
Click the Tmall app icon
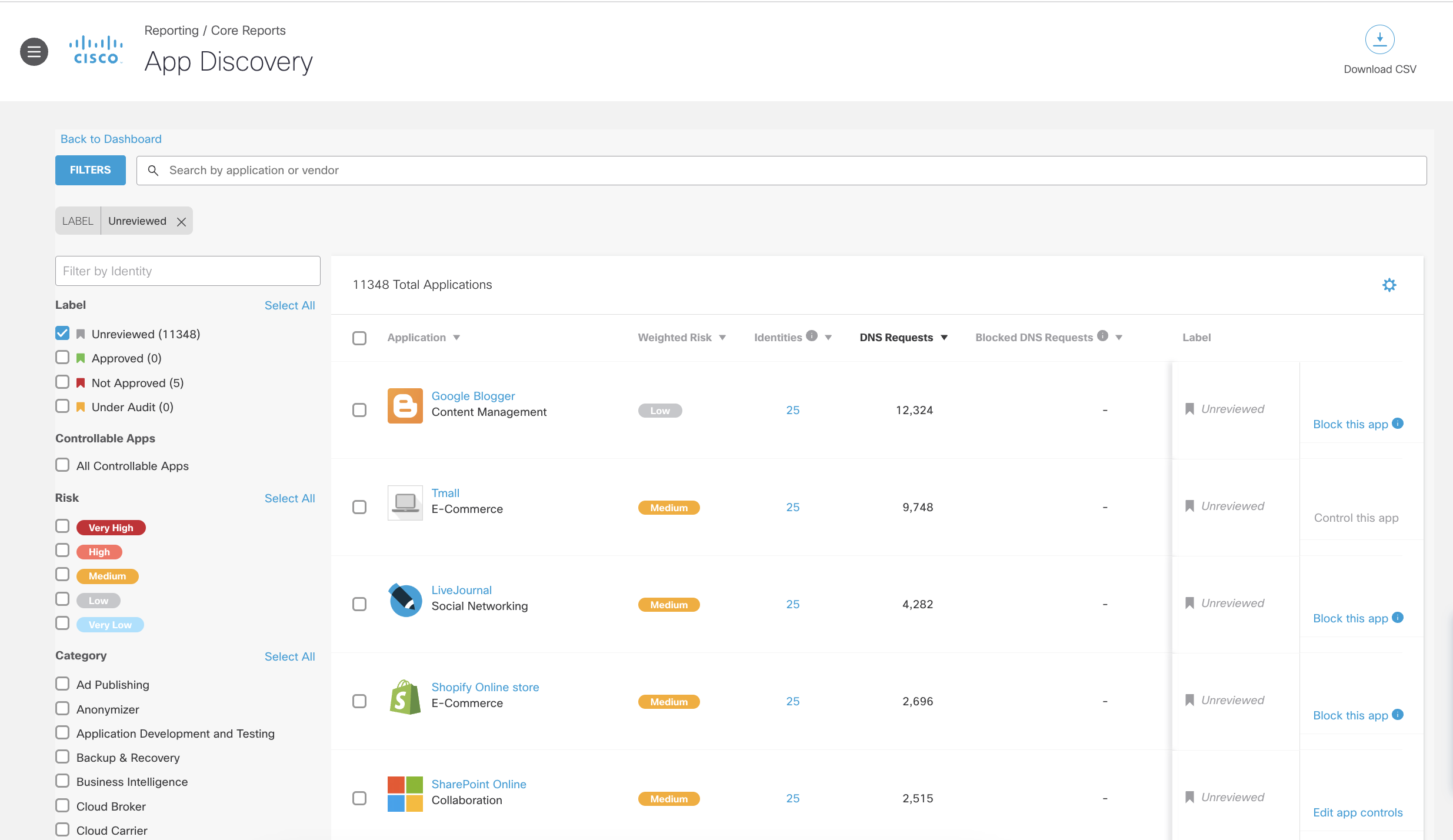coord(405,503)
